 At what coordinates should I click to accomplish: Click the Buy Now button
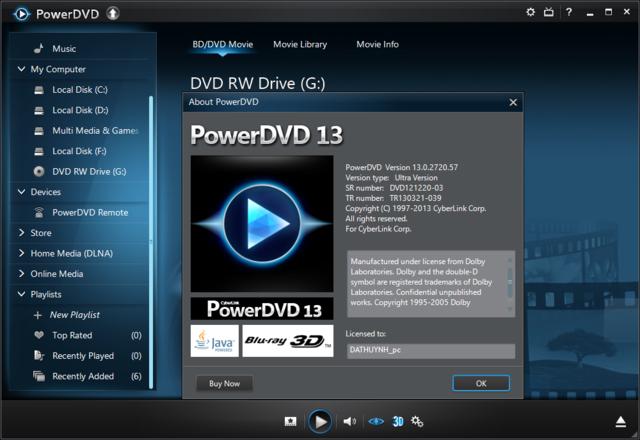click(x=224, y=383)
